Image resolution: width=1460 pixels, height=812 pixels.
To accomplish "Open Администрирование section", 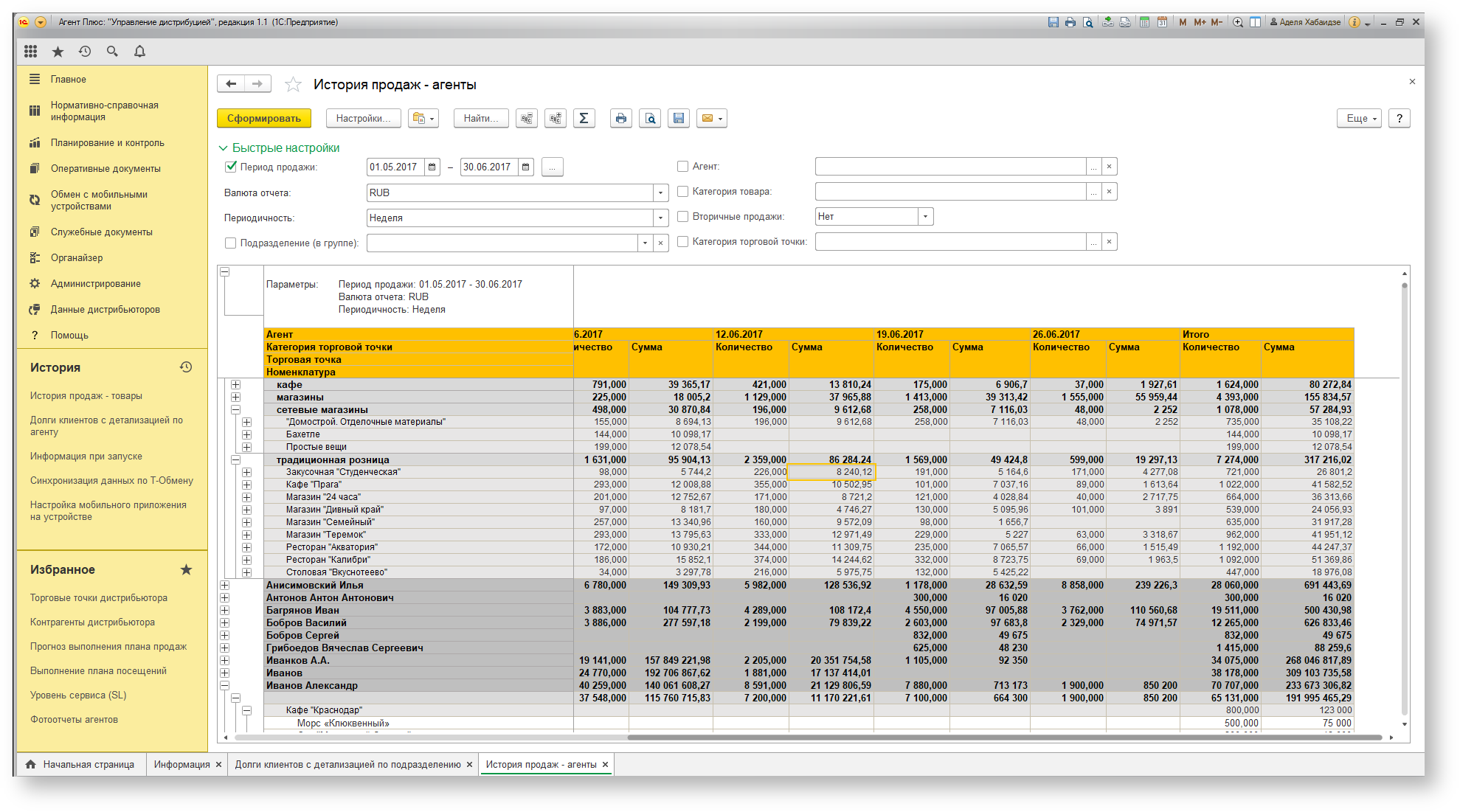I will coord(95,284).
